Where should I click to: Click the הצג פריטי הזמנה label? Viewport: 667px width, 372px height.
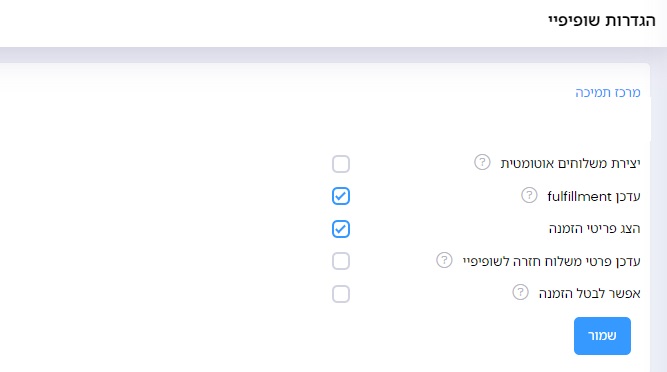pyautogui.click(x=594, y=229)
